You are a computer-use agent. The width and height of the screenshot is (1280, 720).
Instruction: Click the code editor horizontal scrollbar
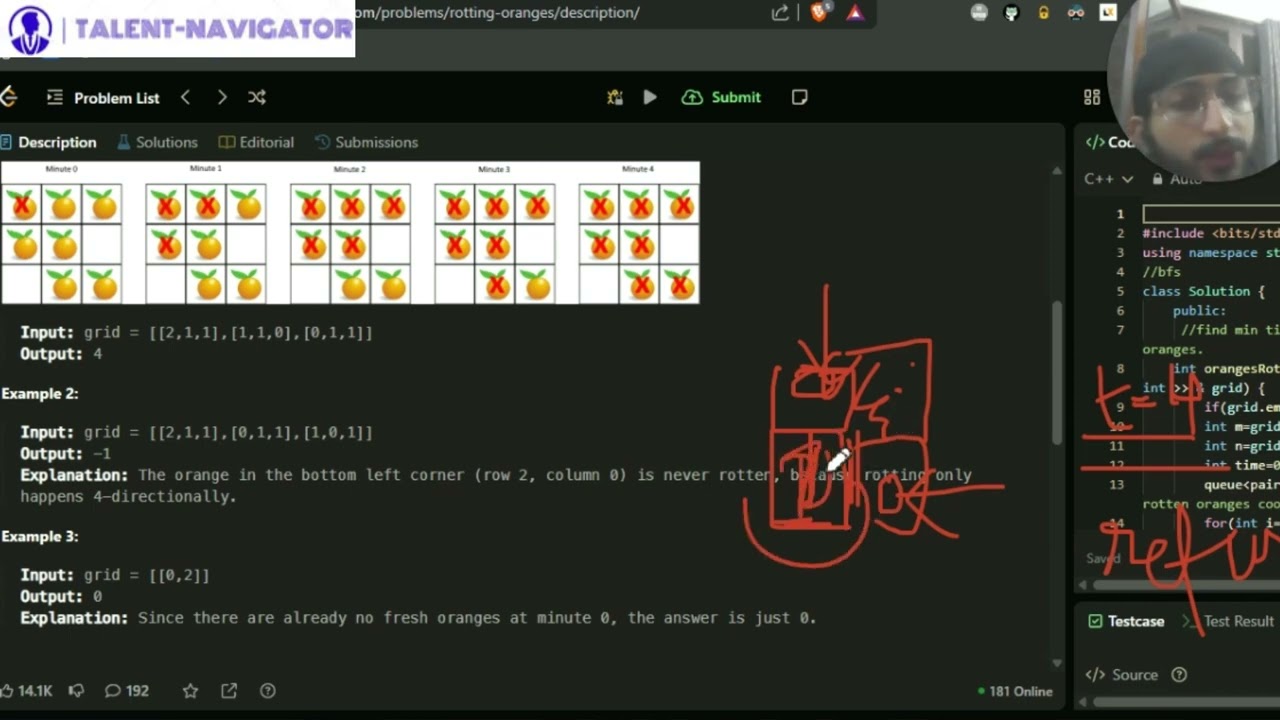(x=1185, y=584)
